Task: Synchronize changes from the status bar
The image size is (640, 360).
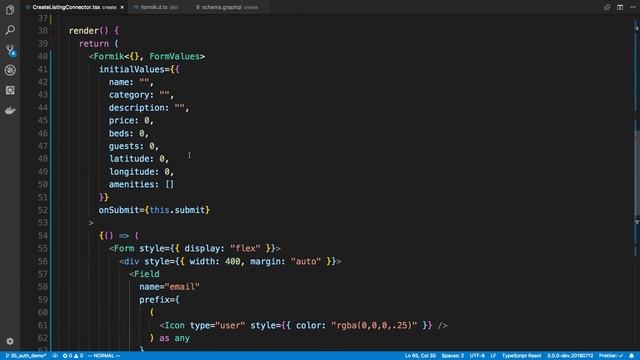Action: tap(55, 356)
